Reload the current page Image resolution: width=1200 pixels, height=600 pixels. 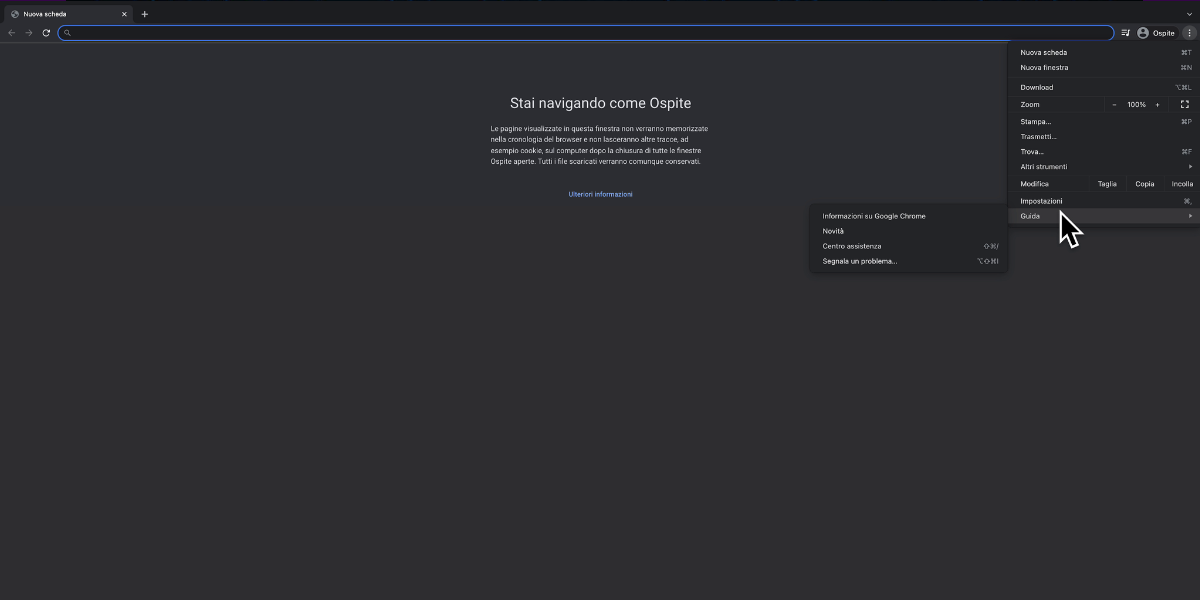pyautogui.click(x=46, y=32)
